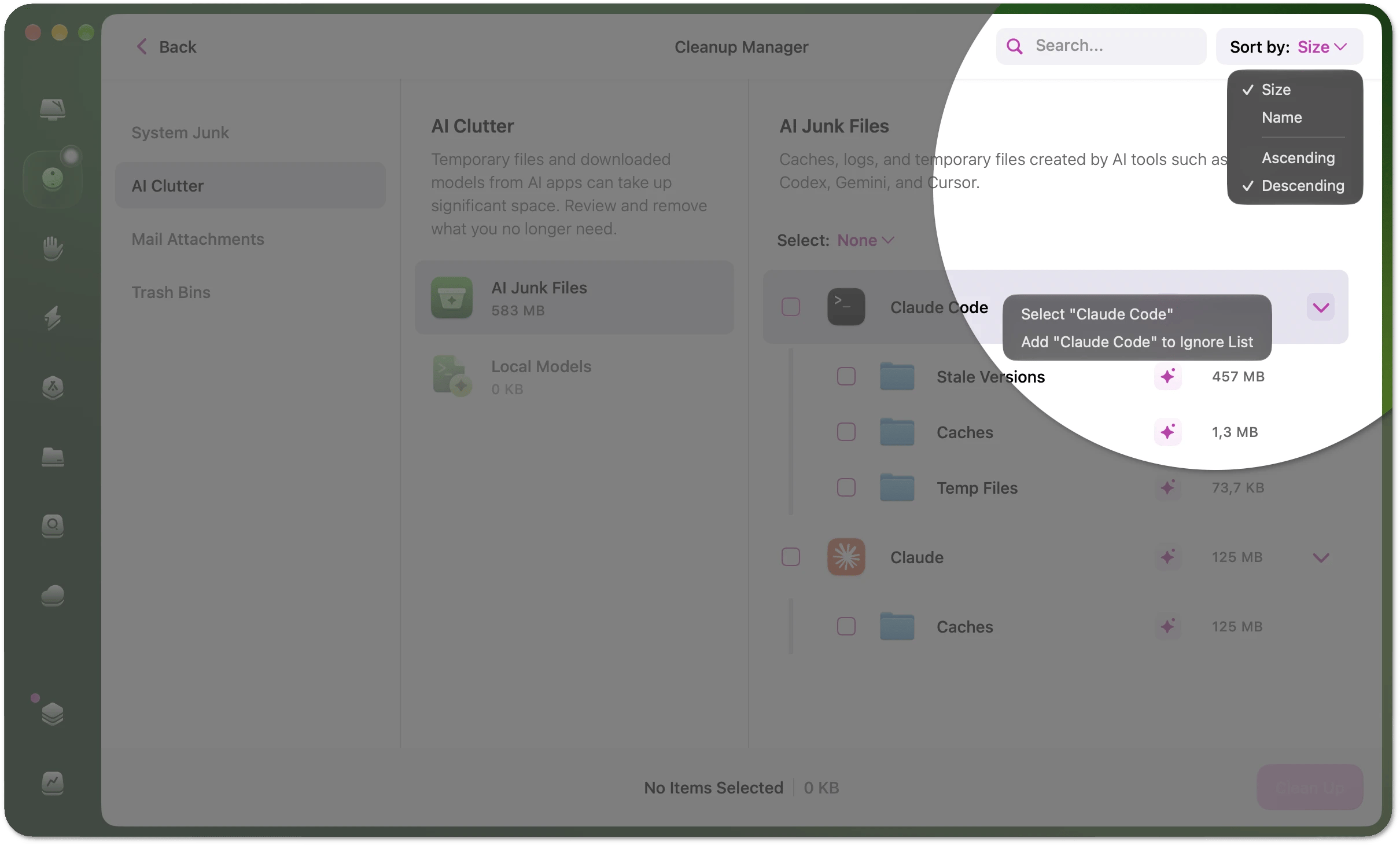The image size is (1400, 845).
Task: Click the Clean Up button
Action: pyautogui.click(x=1309, y=787)
